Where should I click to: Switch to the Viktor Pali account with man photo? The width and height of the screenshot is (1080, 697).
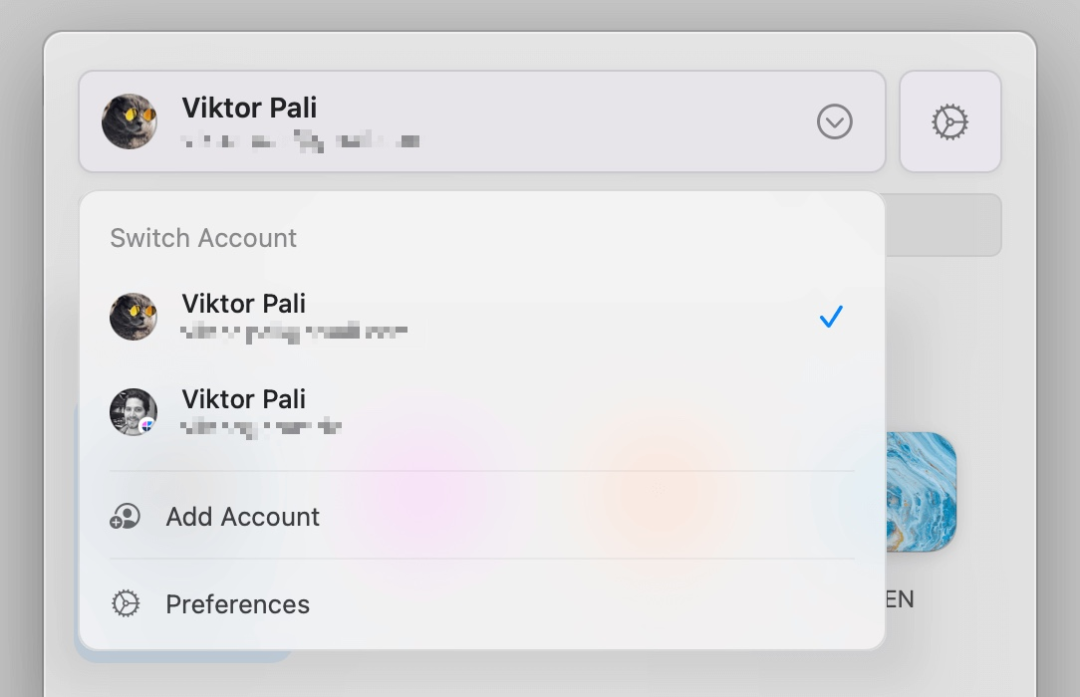(244, 399)
